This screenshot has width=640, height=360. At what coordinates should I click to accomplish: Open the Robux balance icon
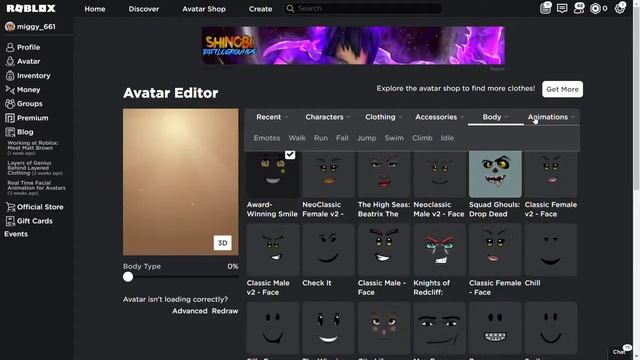tap(596, 8)
